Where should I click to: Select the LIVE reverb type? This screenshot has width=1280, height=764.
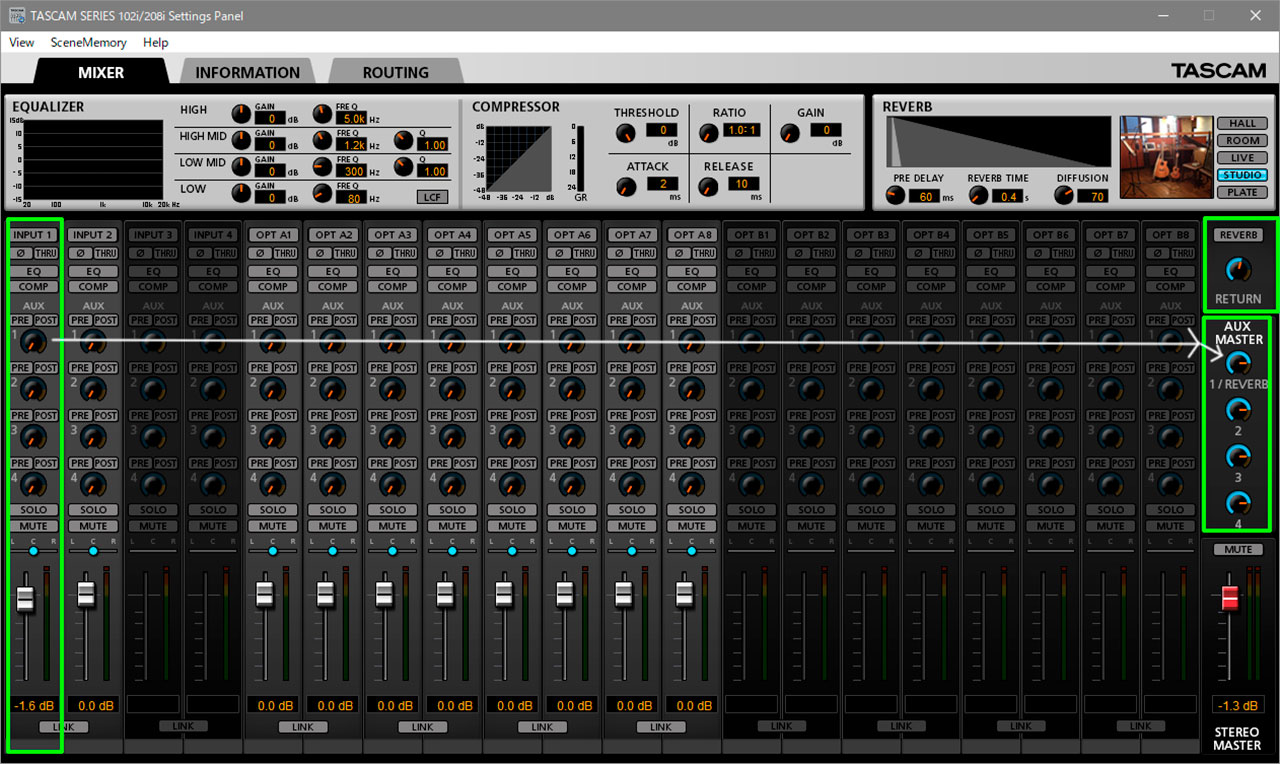[1242, 158]
